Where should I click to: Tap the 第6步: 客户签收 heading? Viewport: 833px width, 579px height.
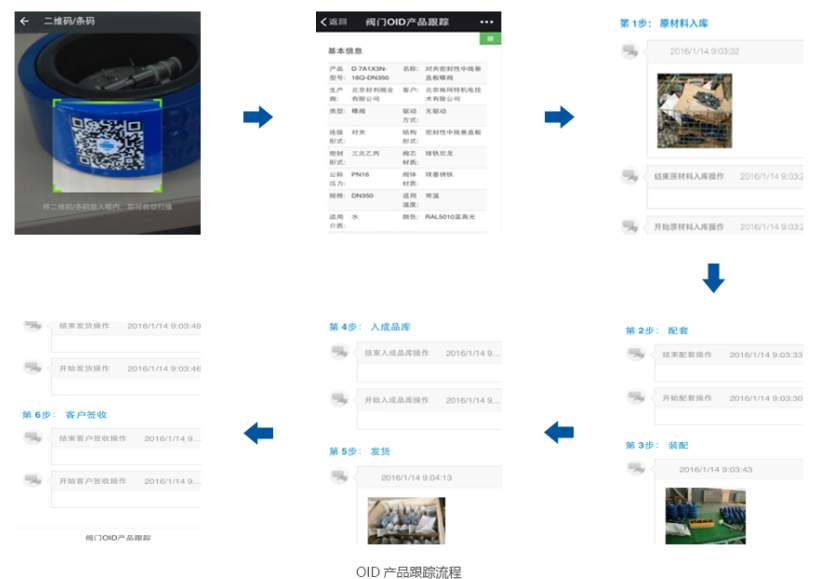click(64, 414)
